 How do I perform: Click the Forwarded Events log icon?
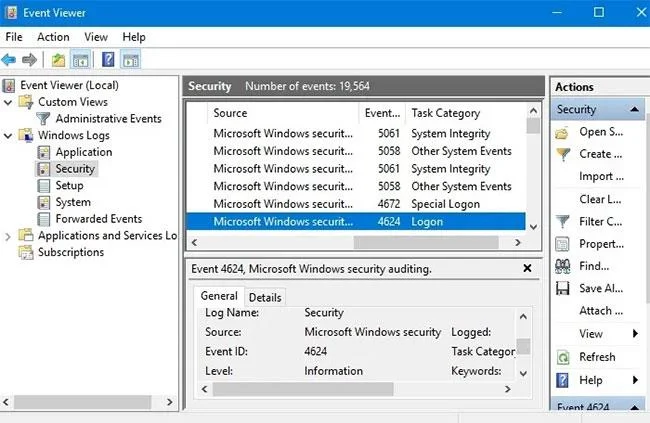point(44,219)
